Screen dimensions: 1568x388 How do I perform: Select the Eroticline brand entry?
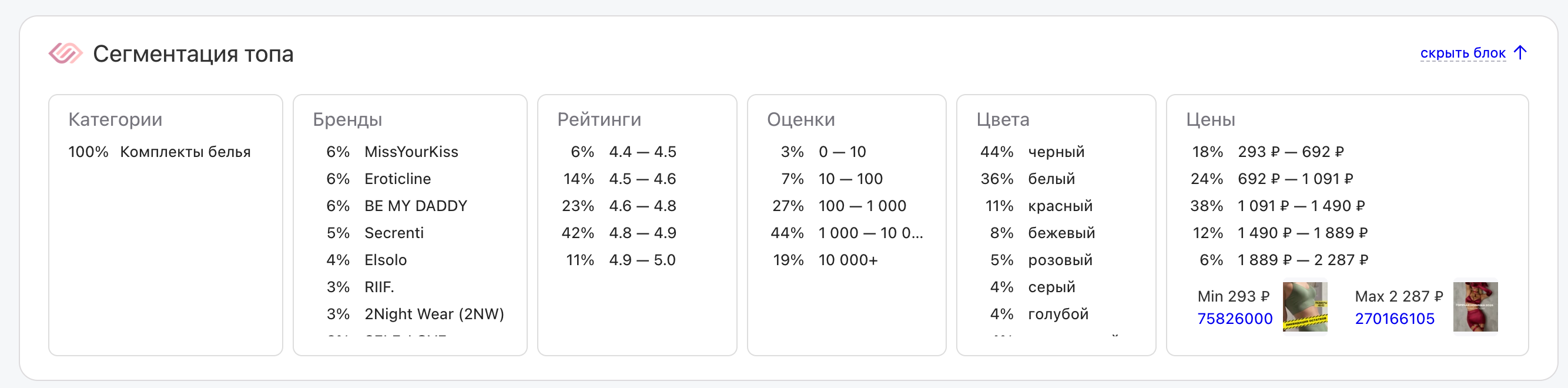397,179
